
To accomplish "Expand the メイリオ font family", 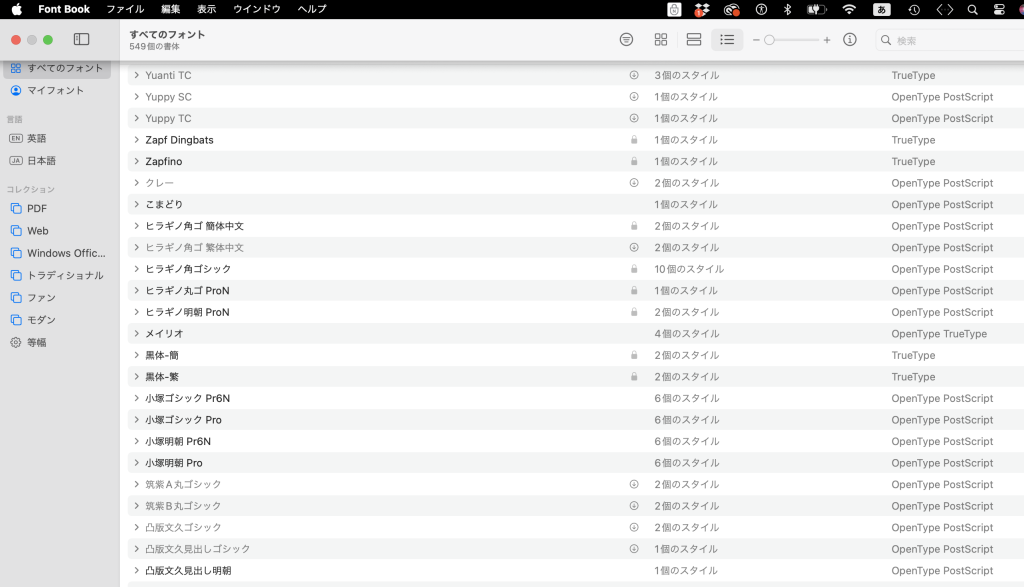I will [137, 334].
